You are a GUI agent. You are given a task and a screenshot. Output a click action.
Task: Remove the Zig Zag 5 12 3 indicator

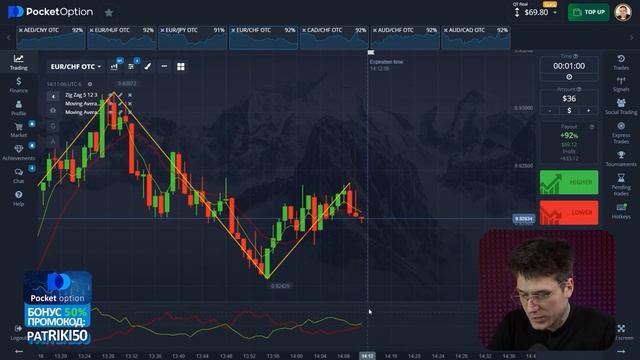pos(130,95)
